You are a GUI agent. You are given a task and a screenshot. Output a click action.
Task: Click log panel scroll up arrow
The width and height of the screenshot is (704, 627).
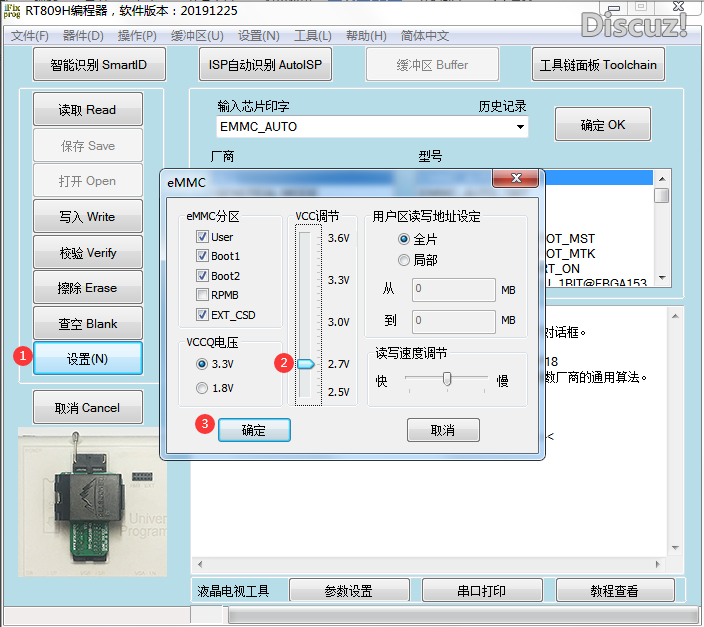pyautogui.click(x=675, y=316)
